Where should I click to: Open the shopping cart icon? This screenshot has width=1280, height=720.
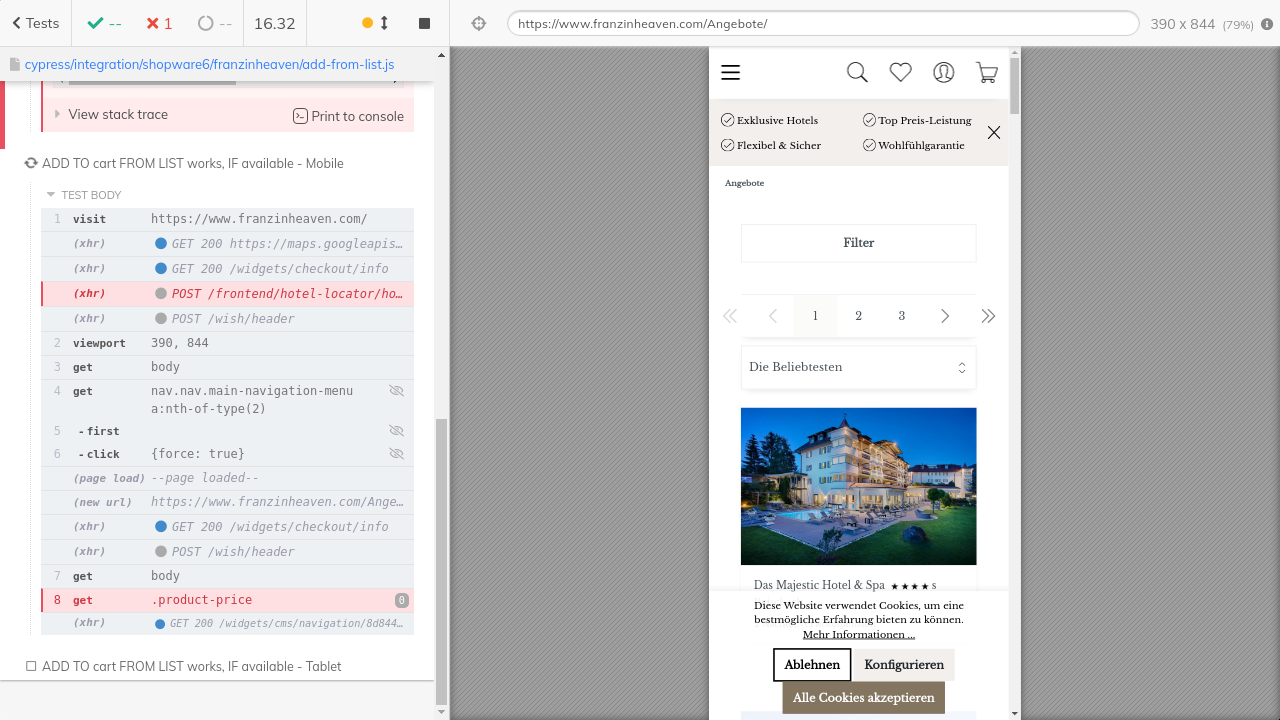pyautogui.click(x=987, y=72)
